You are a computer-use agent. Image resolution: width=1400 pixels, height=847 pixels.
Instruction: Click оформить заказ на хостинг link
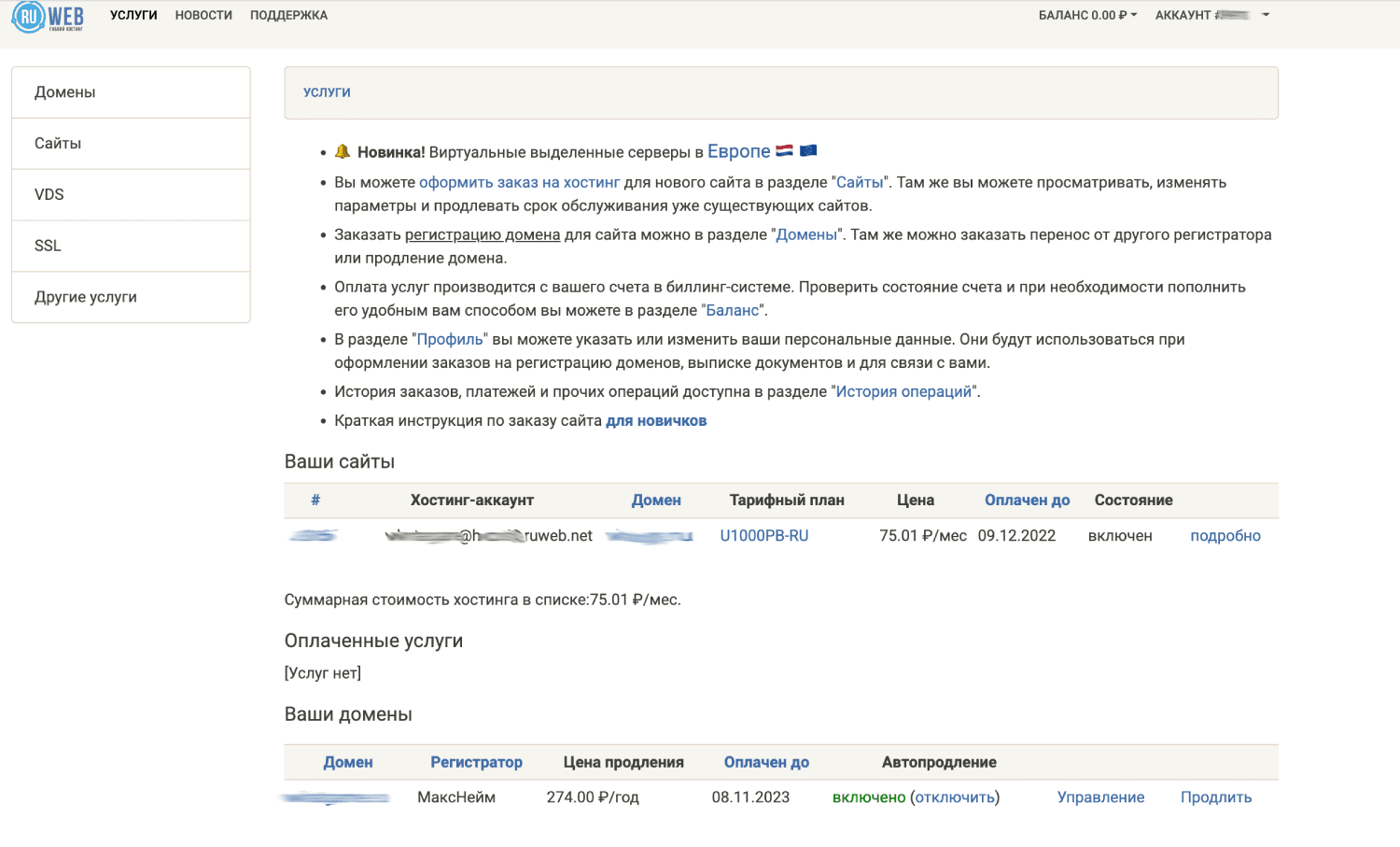click(x=519, y=182)
